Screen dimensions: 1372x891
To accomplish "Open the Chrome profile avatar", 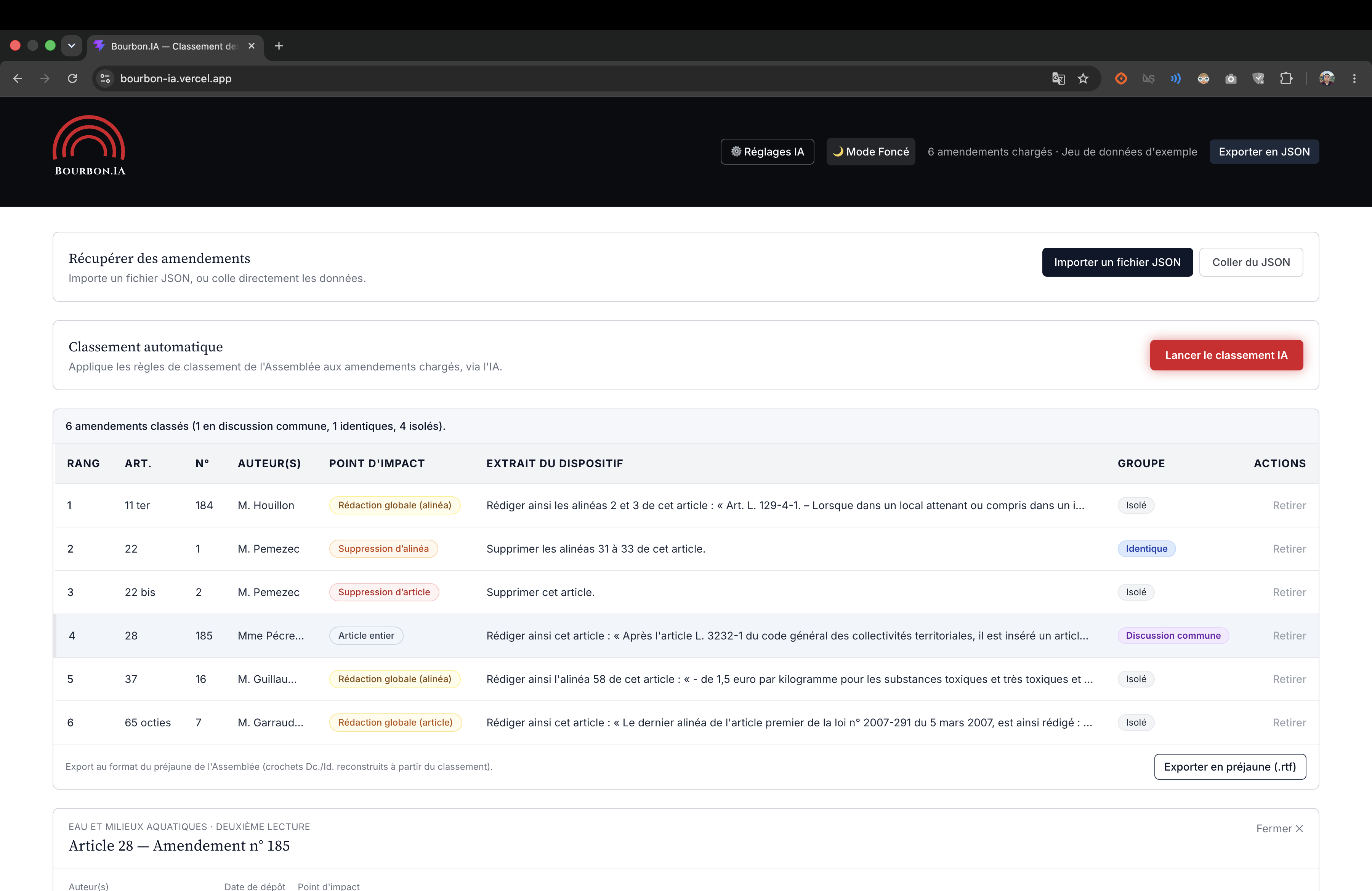I will (1327, 79).
